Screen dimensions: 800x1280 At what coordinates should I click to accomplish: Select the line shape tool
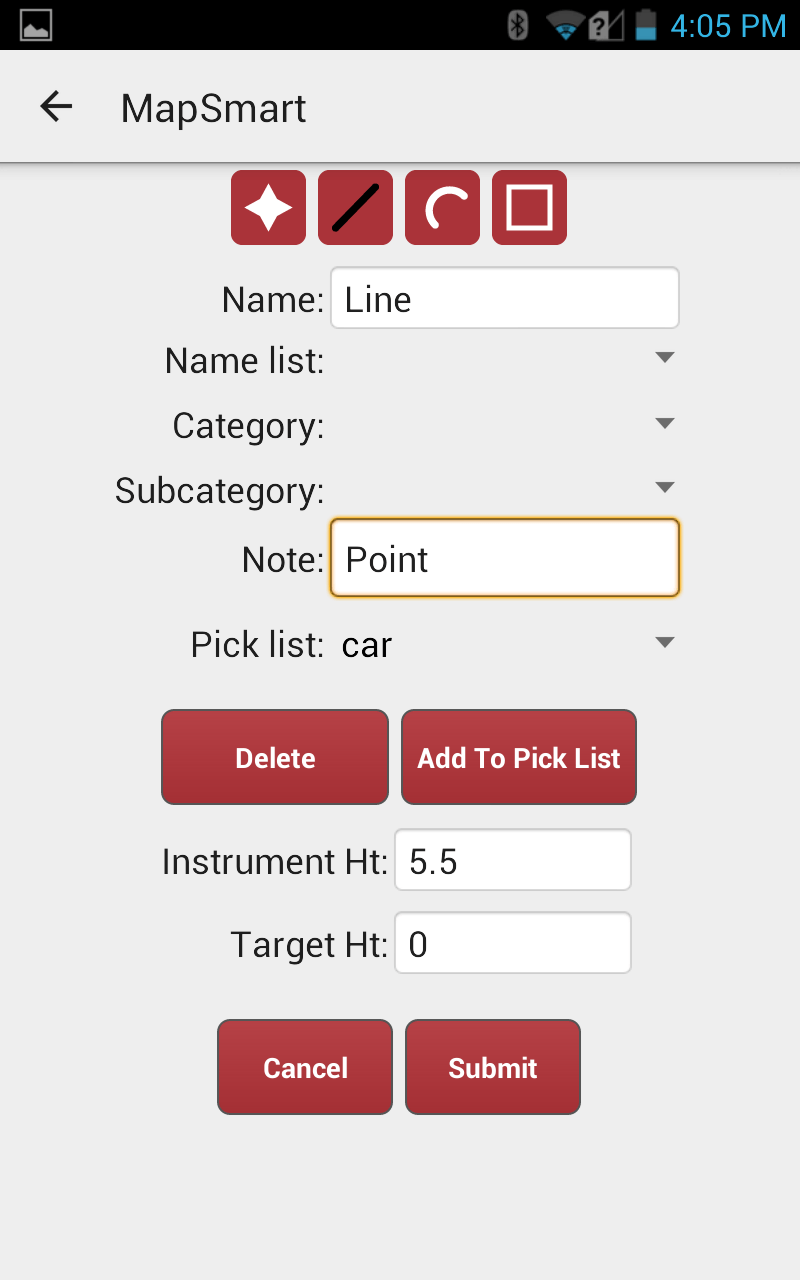point(355,208)
